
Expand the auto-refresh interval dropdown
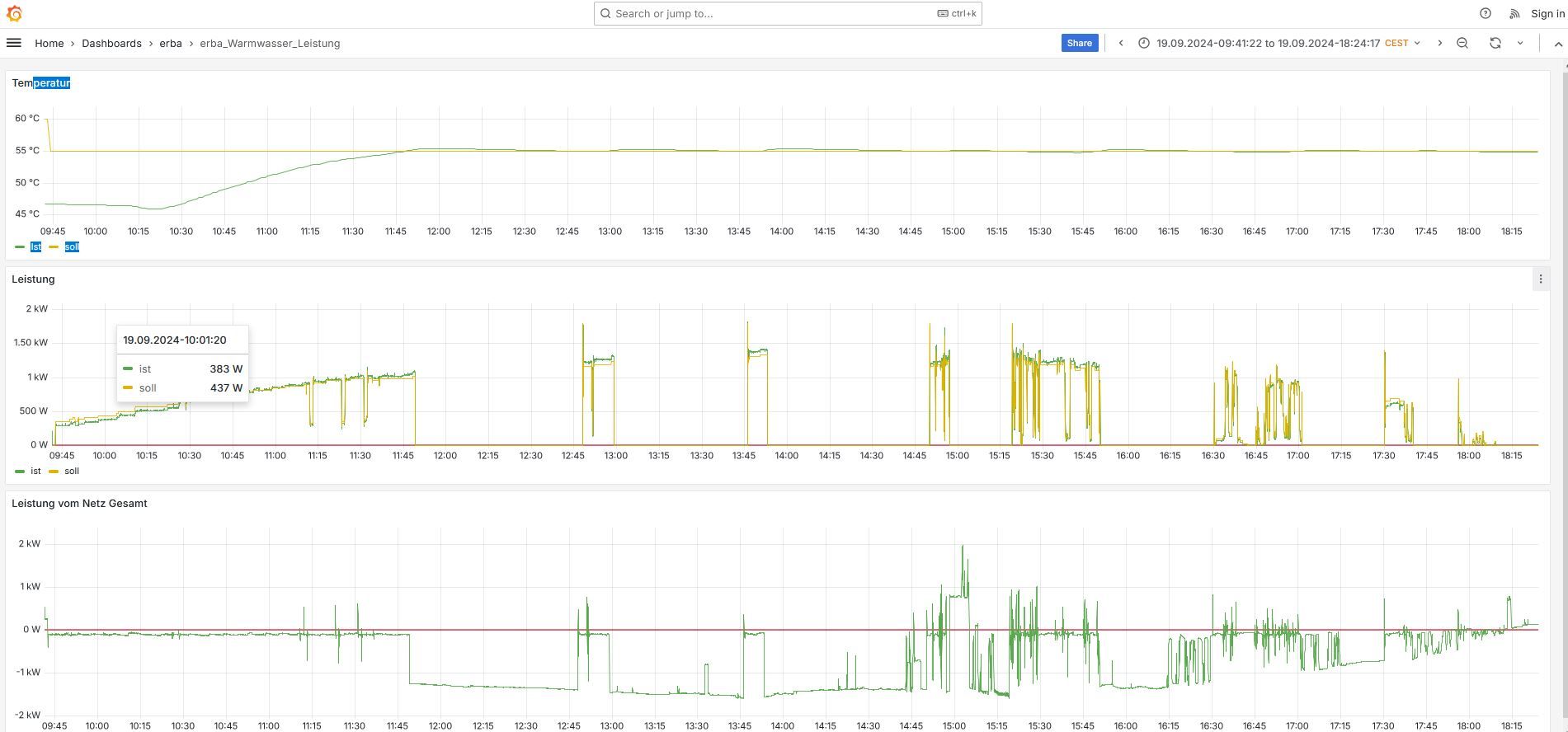1520,43
